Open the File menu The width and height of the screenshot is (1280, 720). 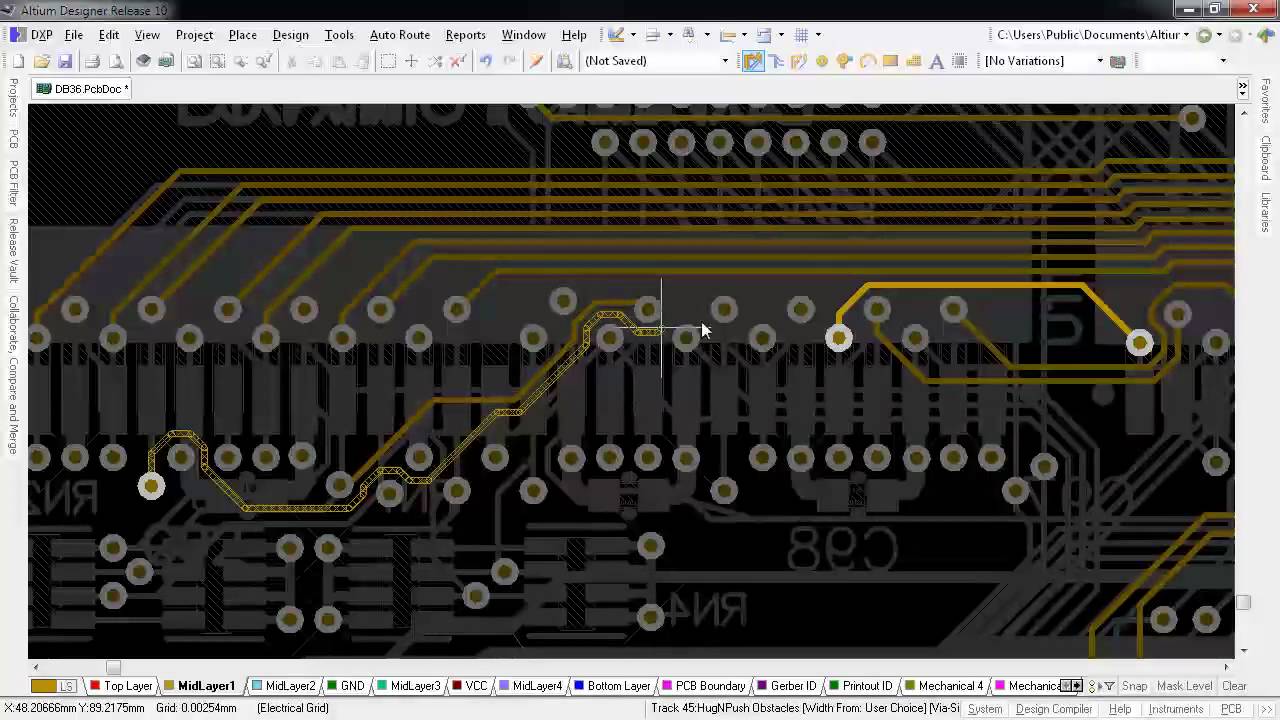74,35
